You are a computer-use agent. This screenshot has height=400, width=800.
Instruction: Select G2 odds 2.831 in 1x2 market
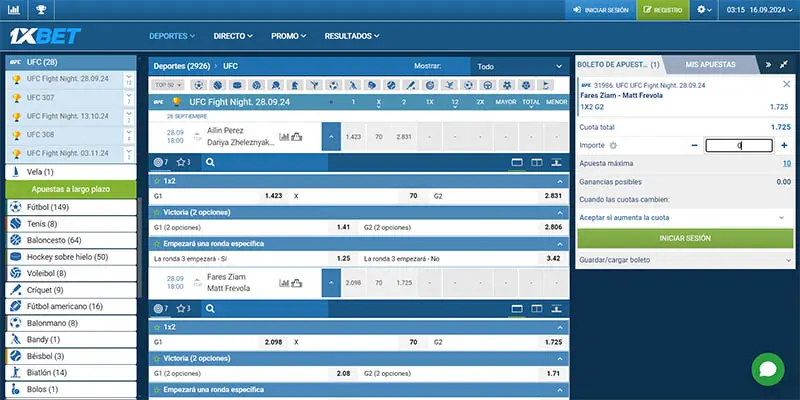[x=553, y=195]
